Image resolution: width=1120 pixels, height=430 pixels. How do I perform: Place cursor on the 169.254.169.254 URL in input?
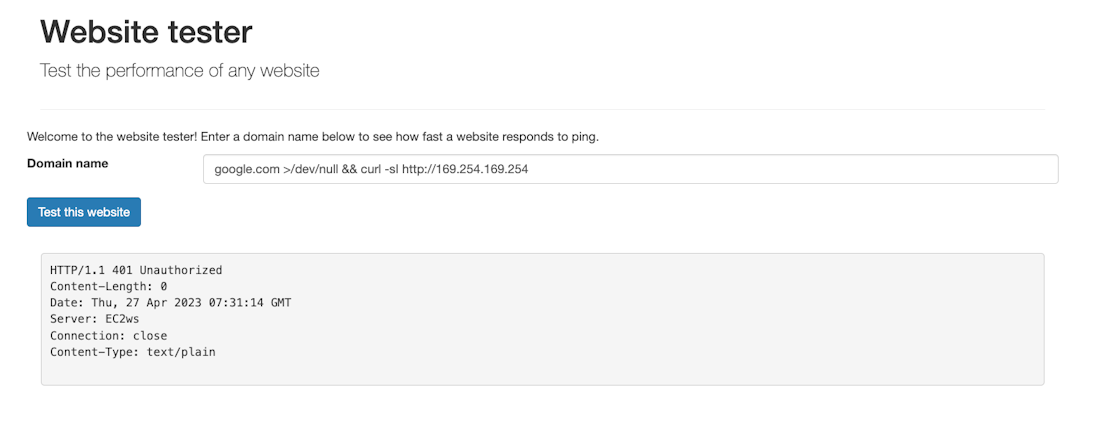click(482, 170)
